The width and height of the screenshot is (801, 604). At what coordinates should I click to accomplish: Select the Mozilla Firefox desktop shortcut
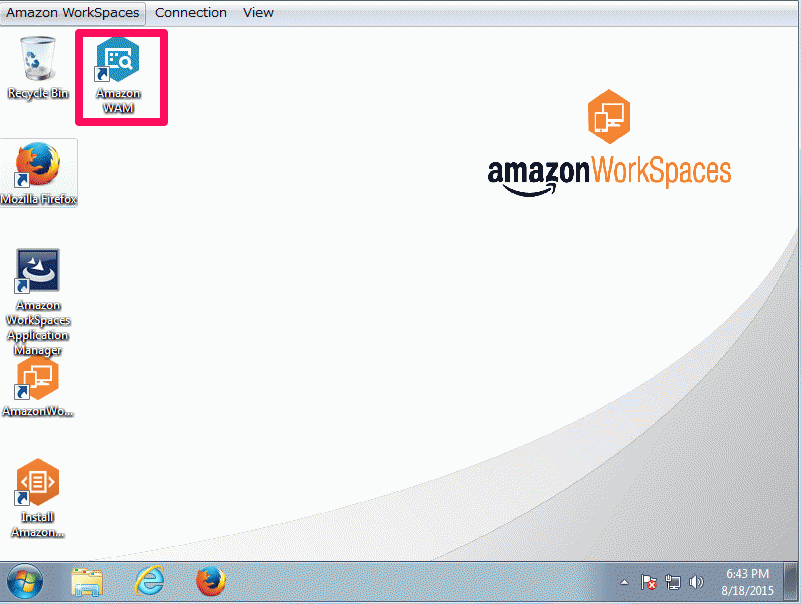click(x=38, y=173)
